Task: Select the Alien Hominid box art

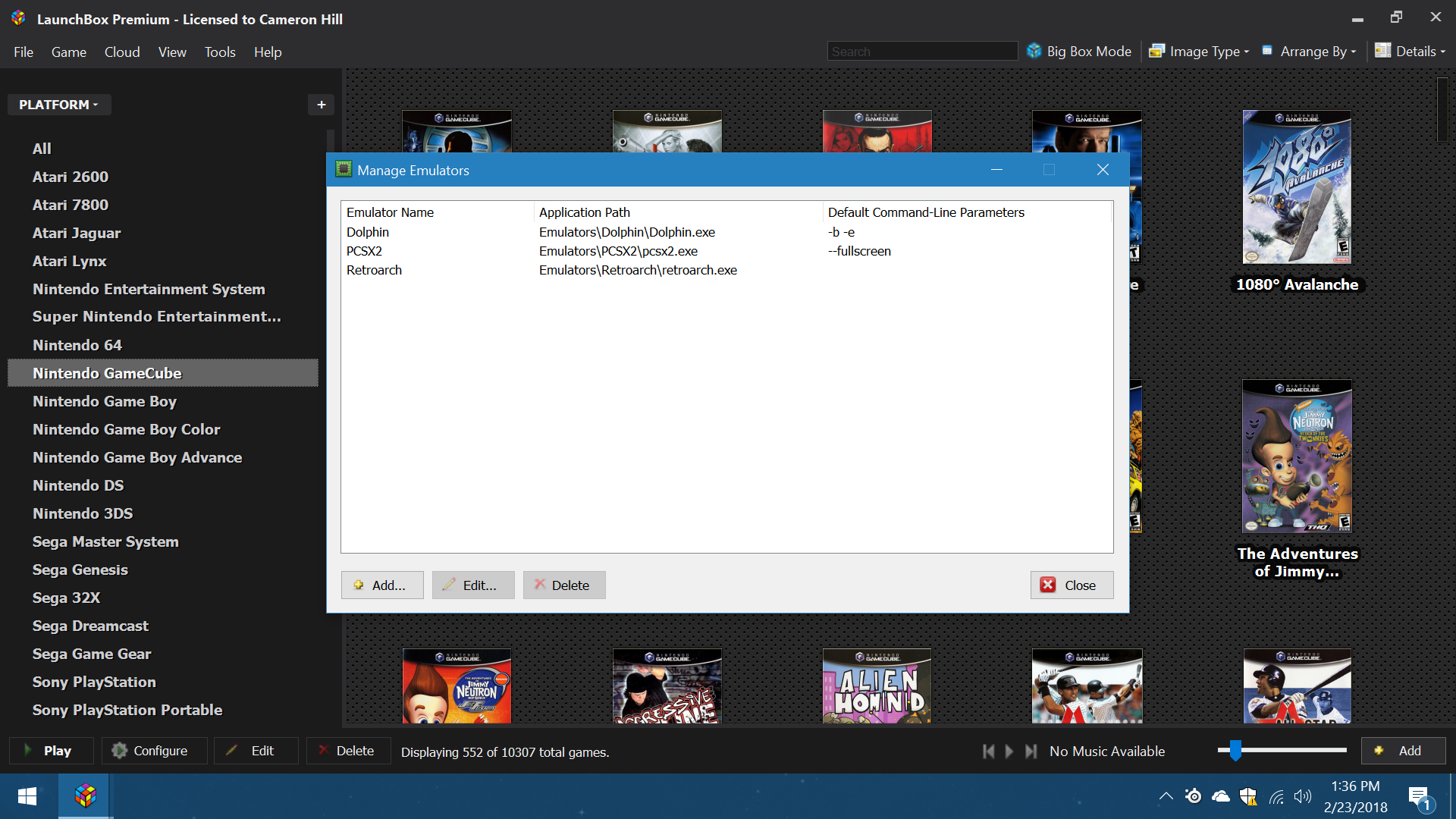Action: point(877,686)
